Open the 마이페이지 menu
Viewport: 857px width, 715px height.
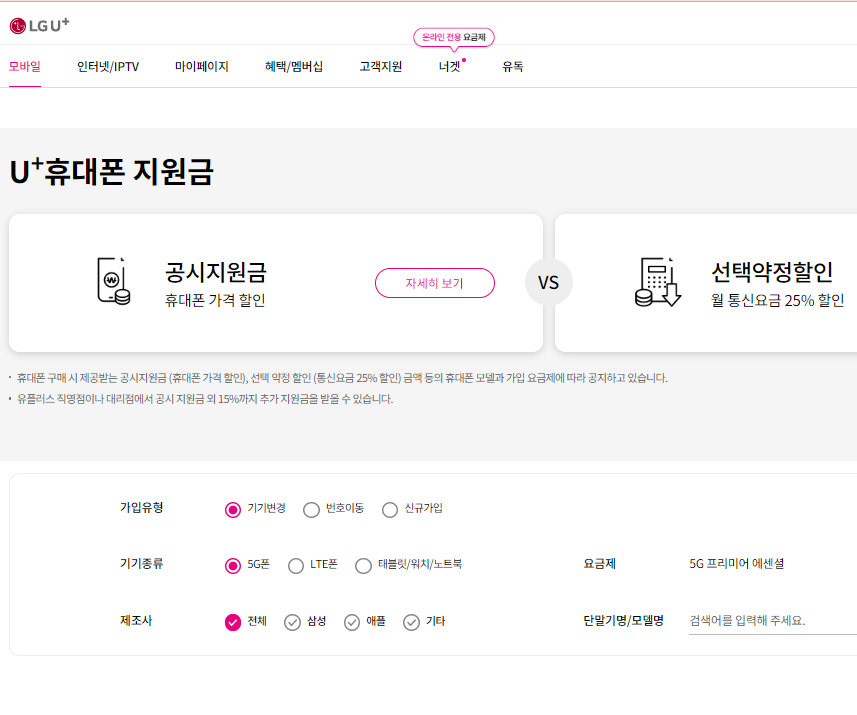(202, 67)
